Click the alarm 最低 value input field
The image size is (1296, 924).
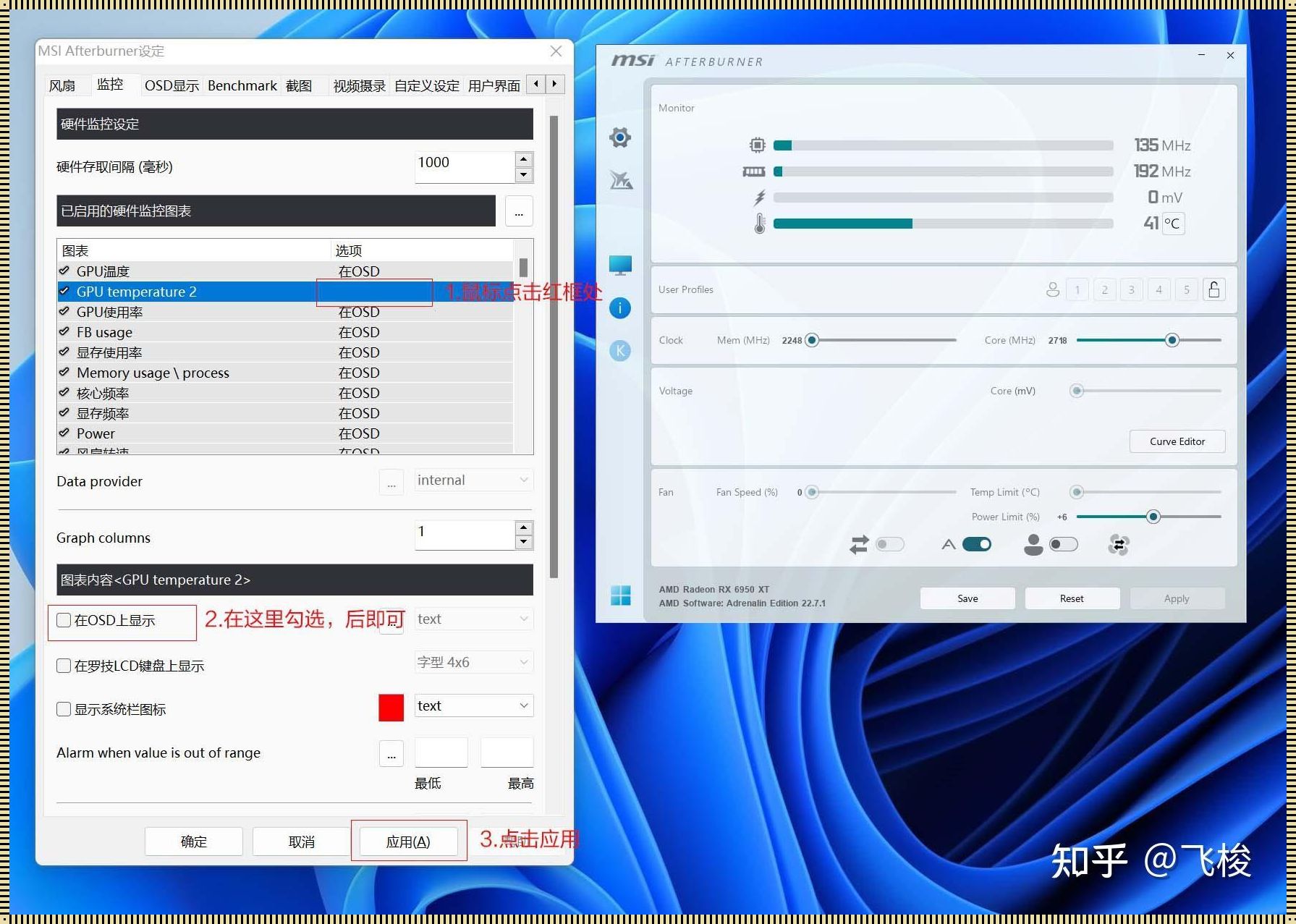tap(441, 753)
